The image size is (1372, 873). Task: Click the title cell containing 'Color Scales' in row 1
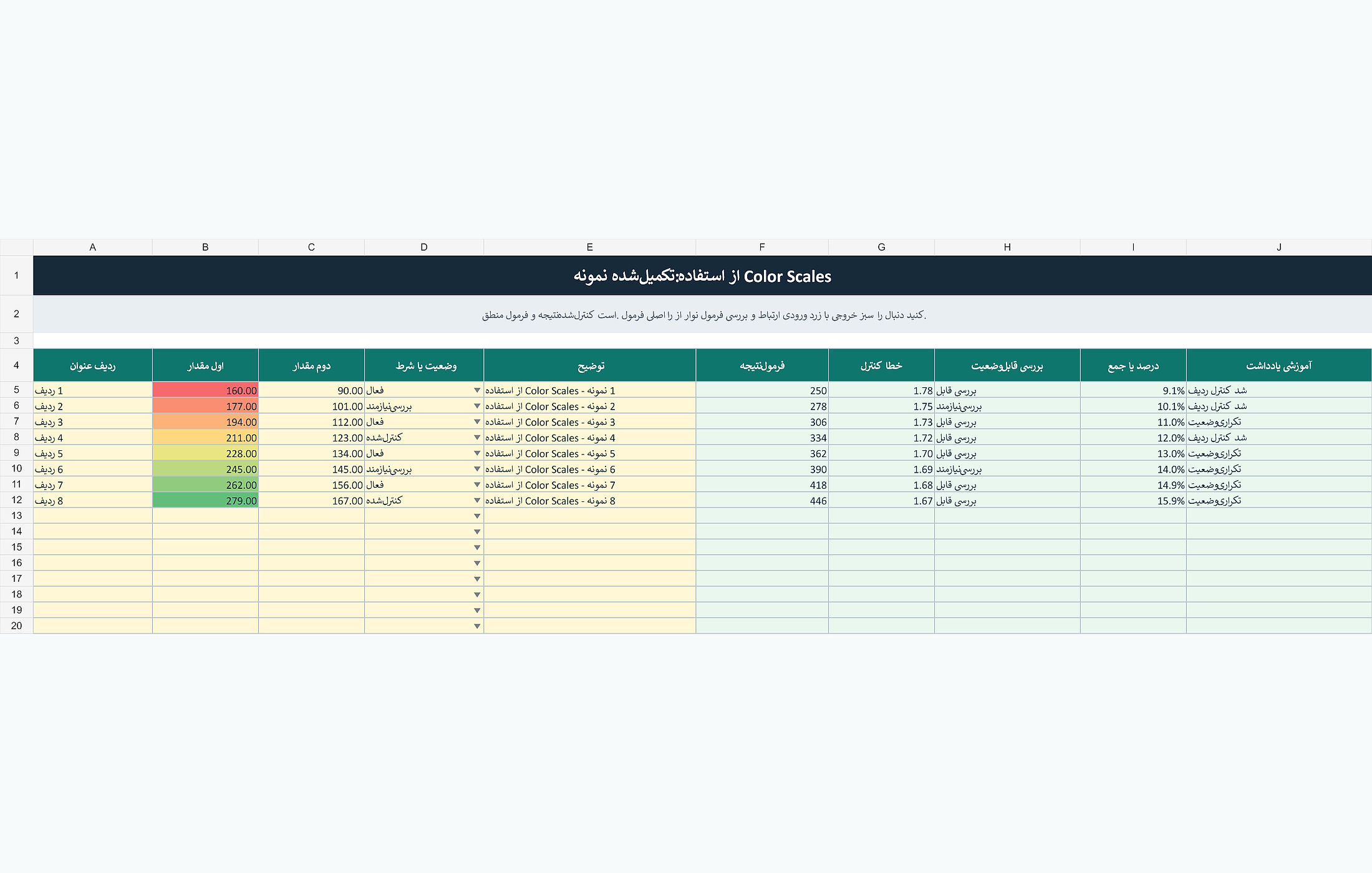point(702,276)
